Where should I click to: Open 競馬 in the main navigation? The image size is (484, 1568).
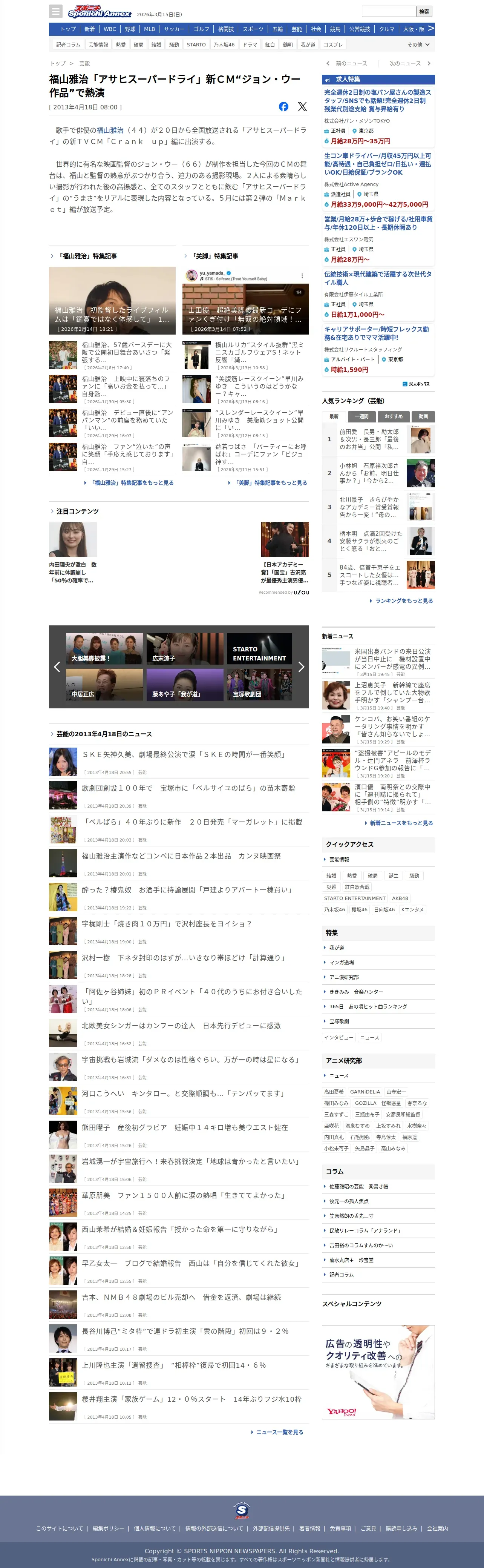335,29
